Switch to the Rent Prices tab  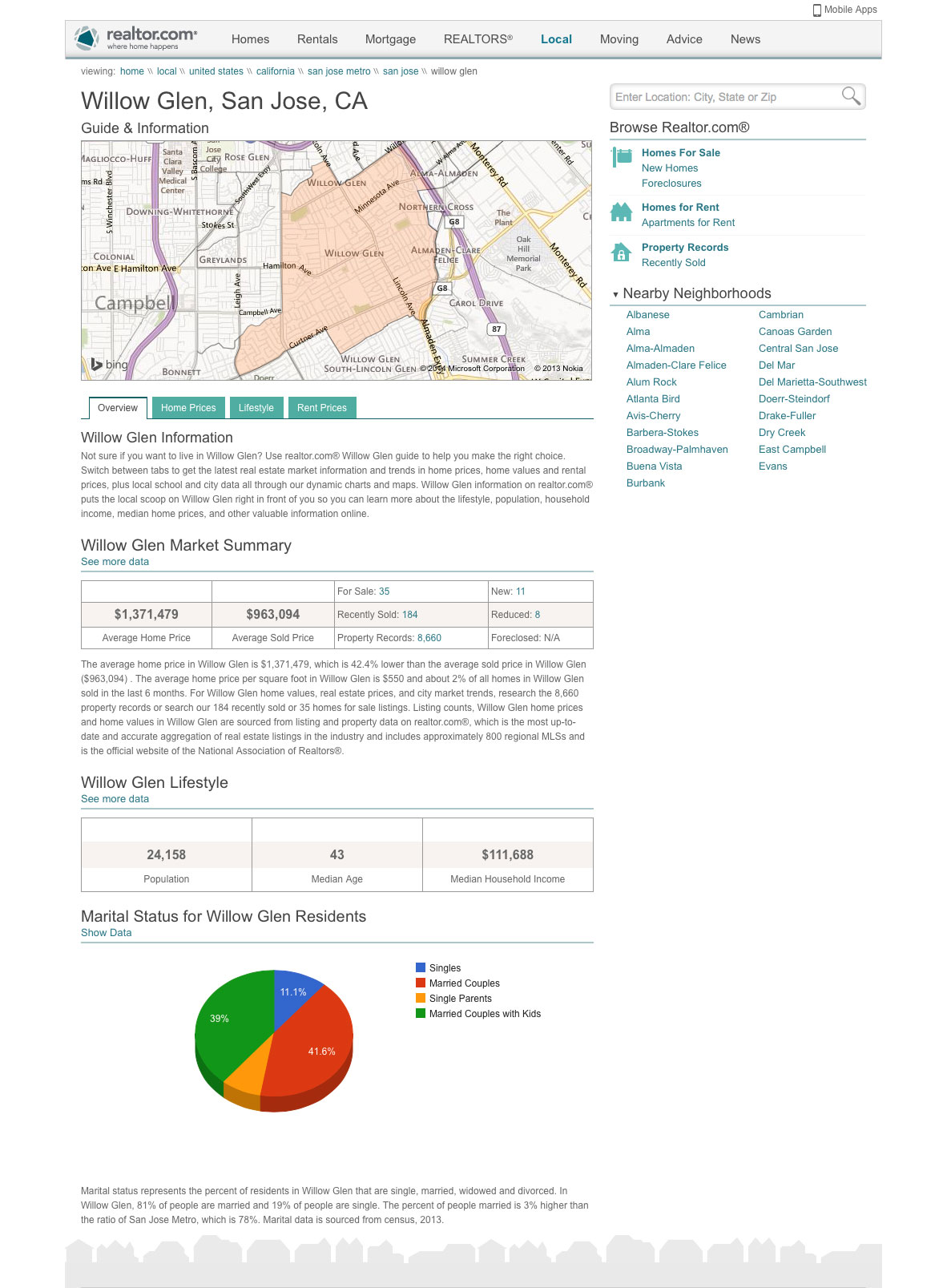[322, 408]
